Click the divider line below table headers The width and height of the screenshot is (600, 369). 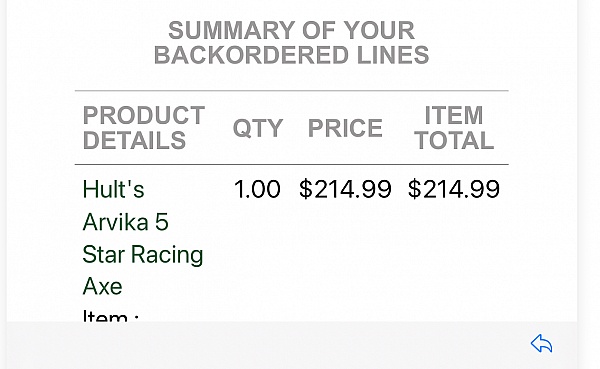292,164
